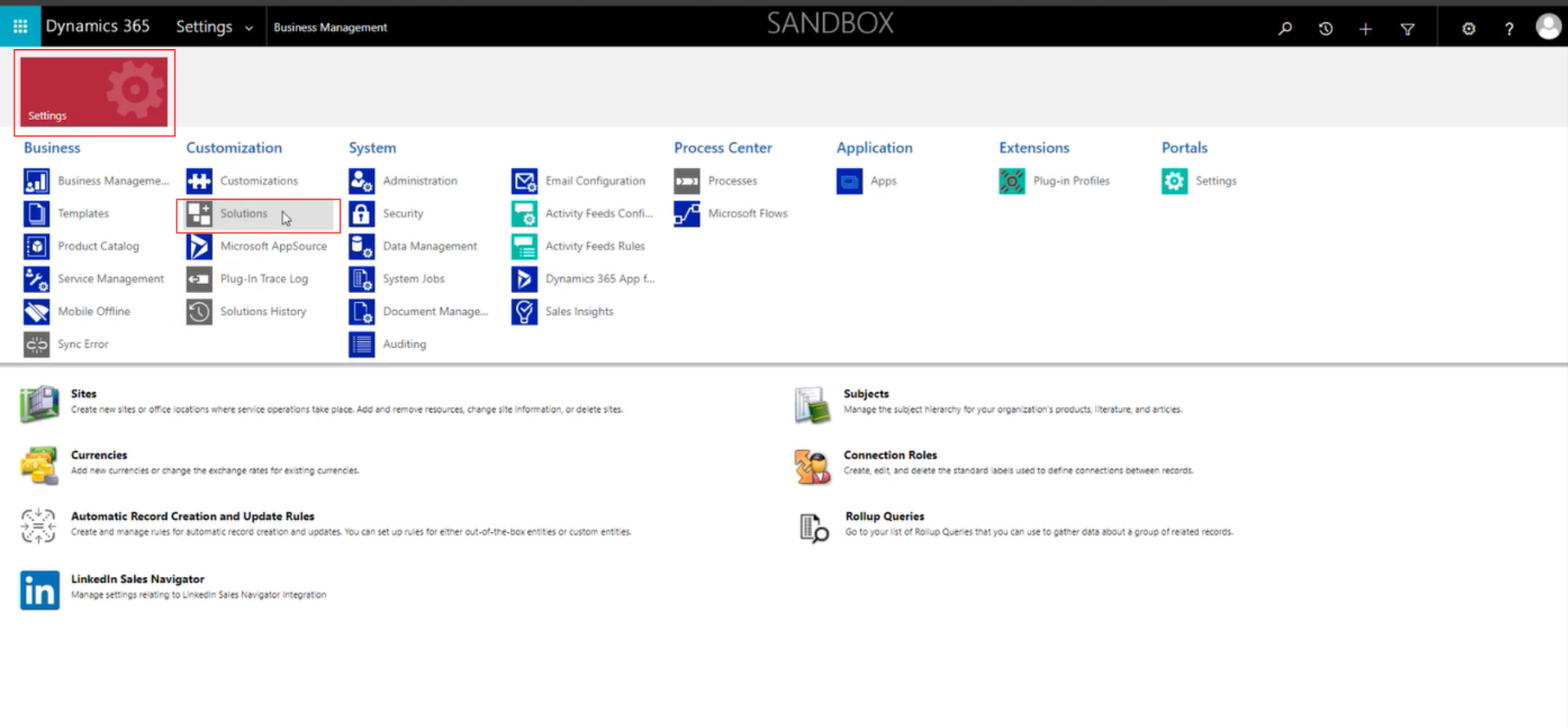Click the Processes icon
This screenshot has height=728, width=1568.
click(687, 181)
